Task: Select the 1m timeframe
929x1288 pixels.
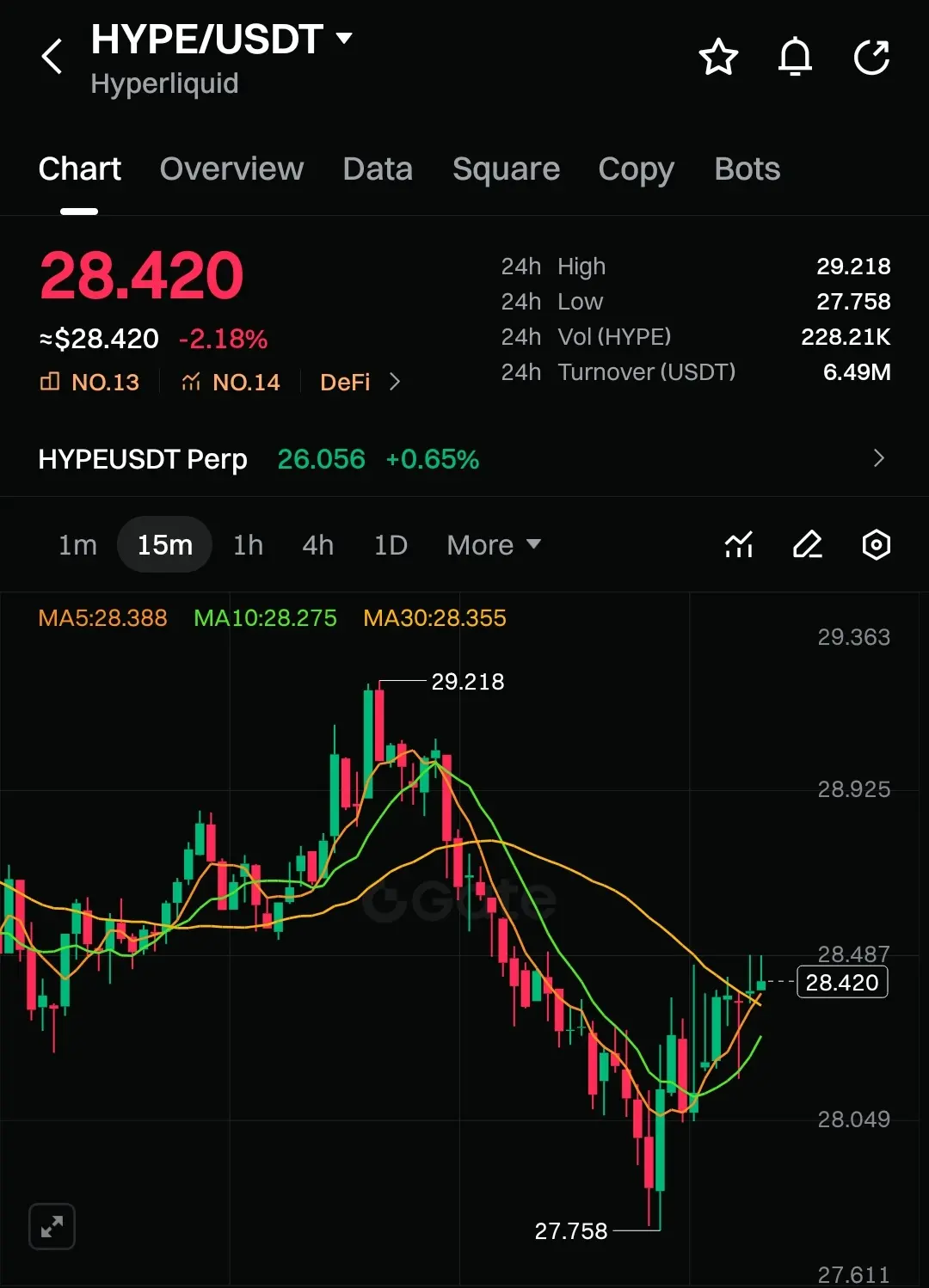Action: coord(77,545)
